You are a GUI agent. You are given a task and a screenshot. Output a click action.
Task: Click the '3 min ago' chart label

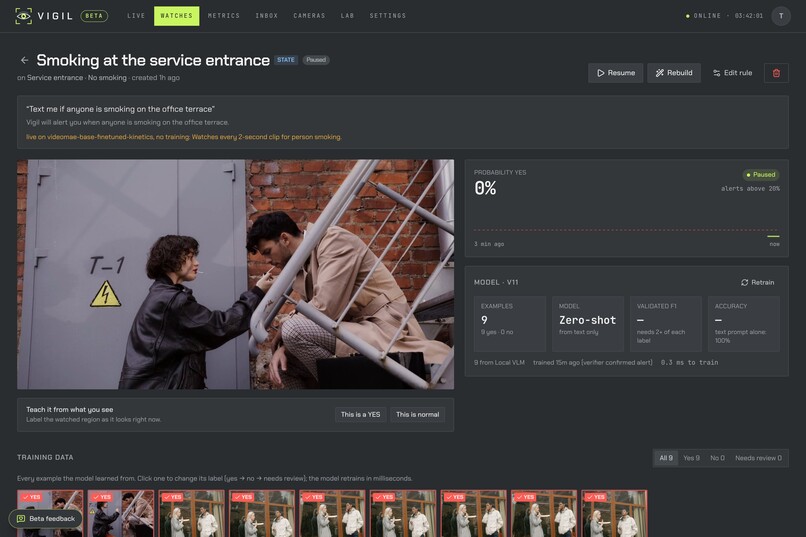click(x=489, y=244)
